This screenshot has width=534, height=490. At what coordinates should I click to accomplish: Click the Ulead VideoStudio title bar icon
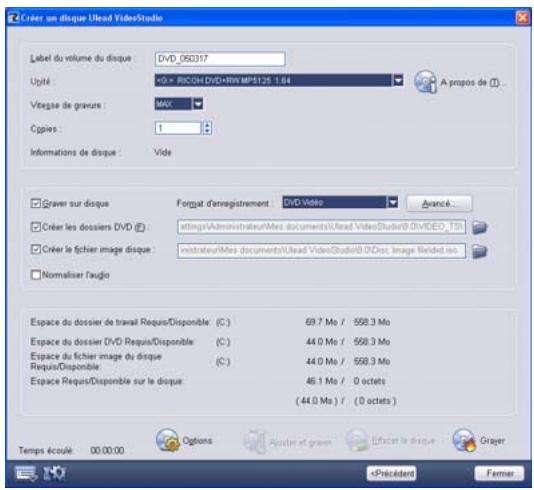point(13,17)
